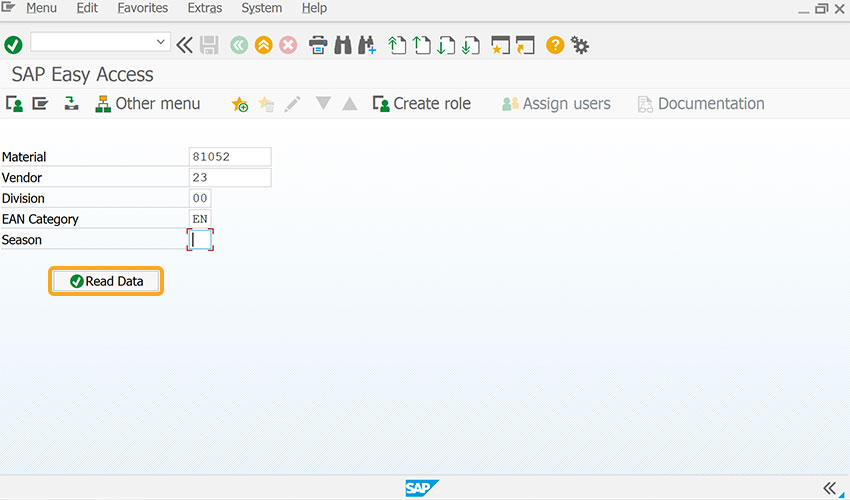The height and width of the screenshot is (500, 850).
Task: Collapse the command field double-arrow
Action: (184, 45)
